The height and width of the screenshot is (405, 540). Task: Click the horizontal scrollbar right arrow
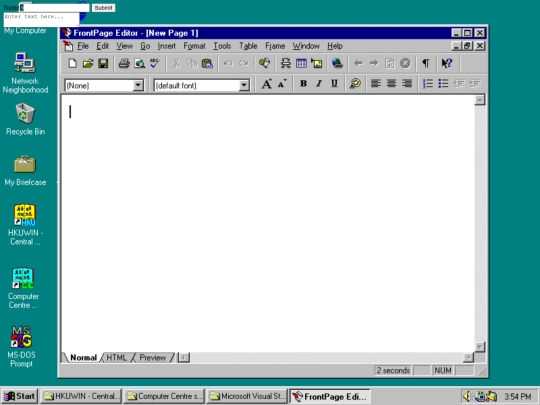[x=468, y=357]
